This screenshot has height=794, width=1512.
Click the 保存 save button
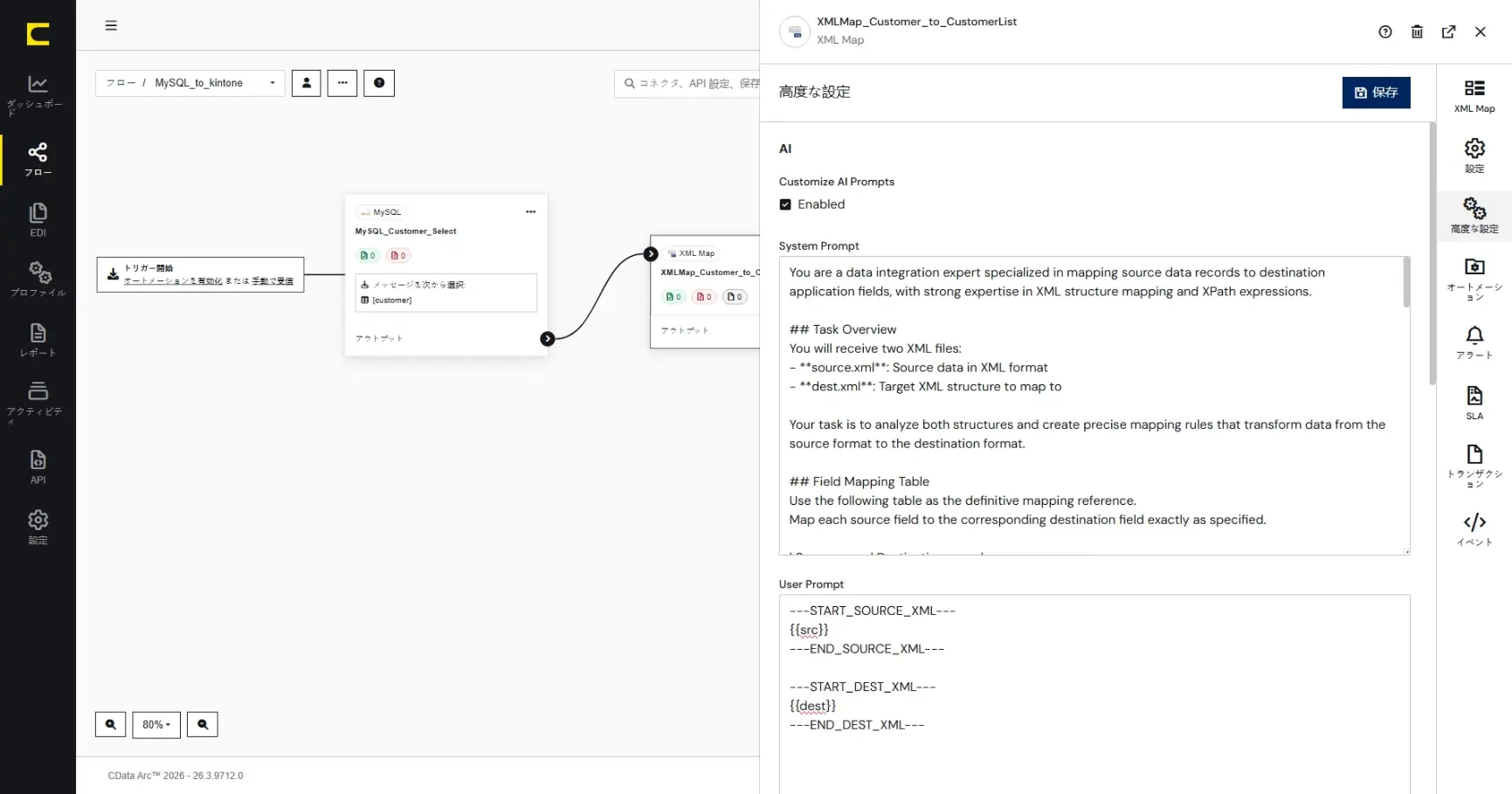1376,93
